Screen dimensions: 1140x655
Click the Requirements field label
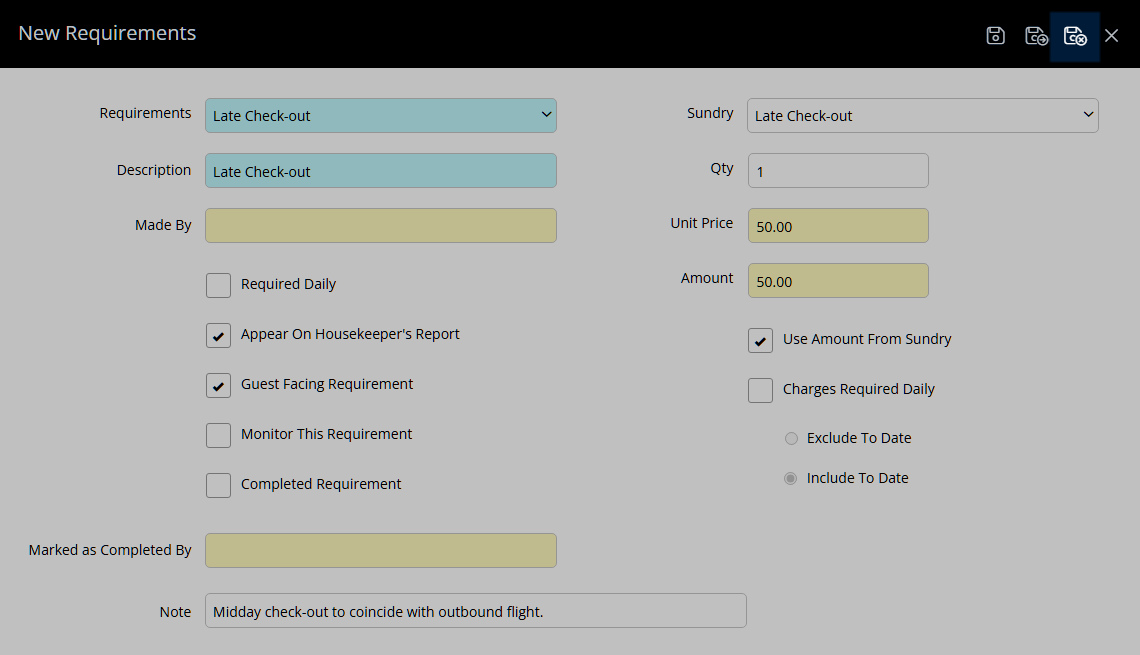tap(145, 113)
